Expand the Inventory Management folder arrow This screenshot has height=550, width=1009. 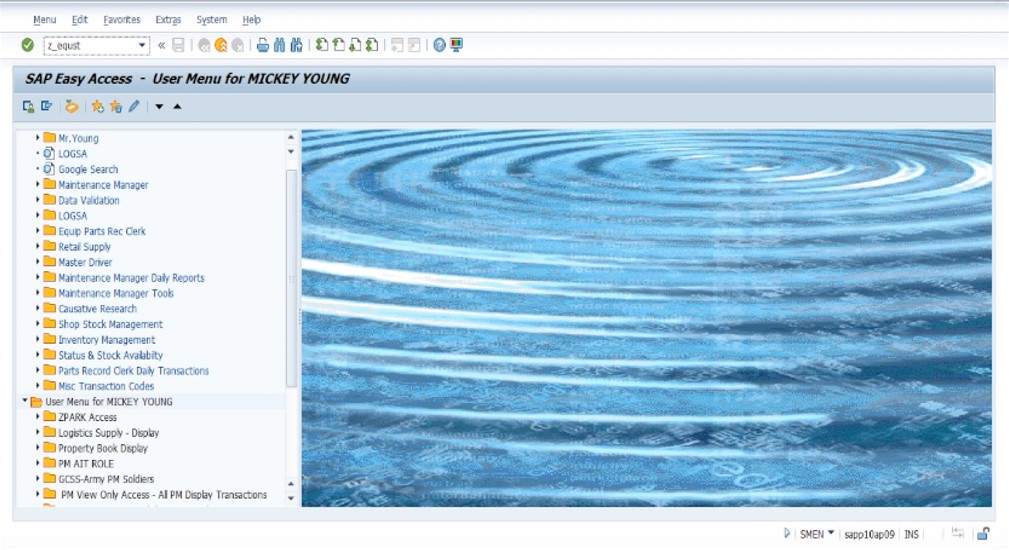click(x=37, y=339)
